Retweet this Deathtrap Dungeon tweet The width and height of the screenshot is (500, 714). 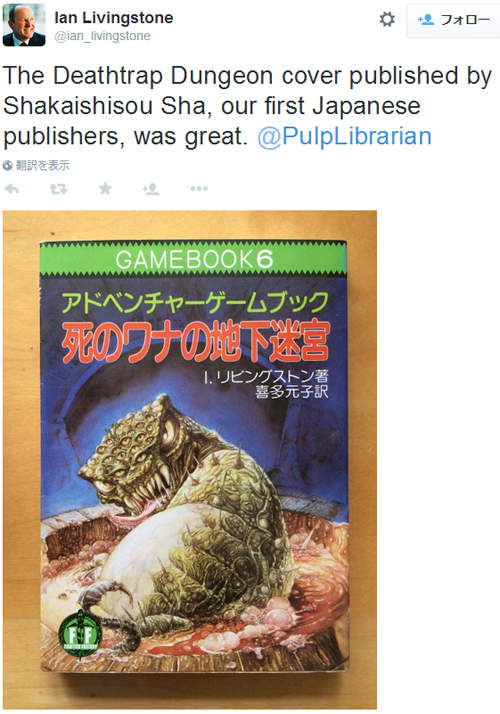coord(58,189)
